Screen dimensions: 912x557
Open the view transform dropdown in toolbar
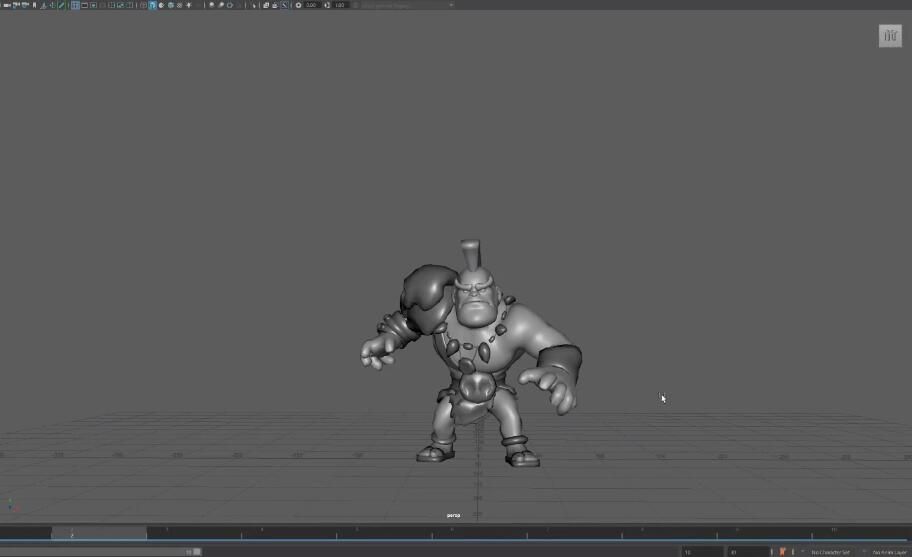coord(405,5)
